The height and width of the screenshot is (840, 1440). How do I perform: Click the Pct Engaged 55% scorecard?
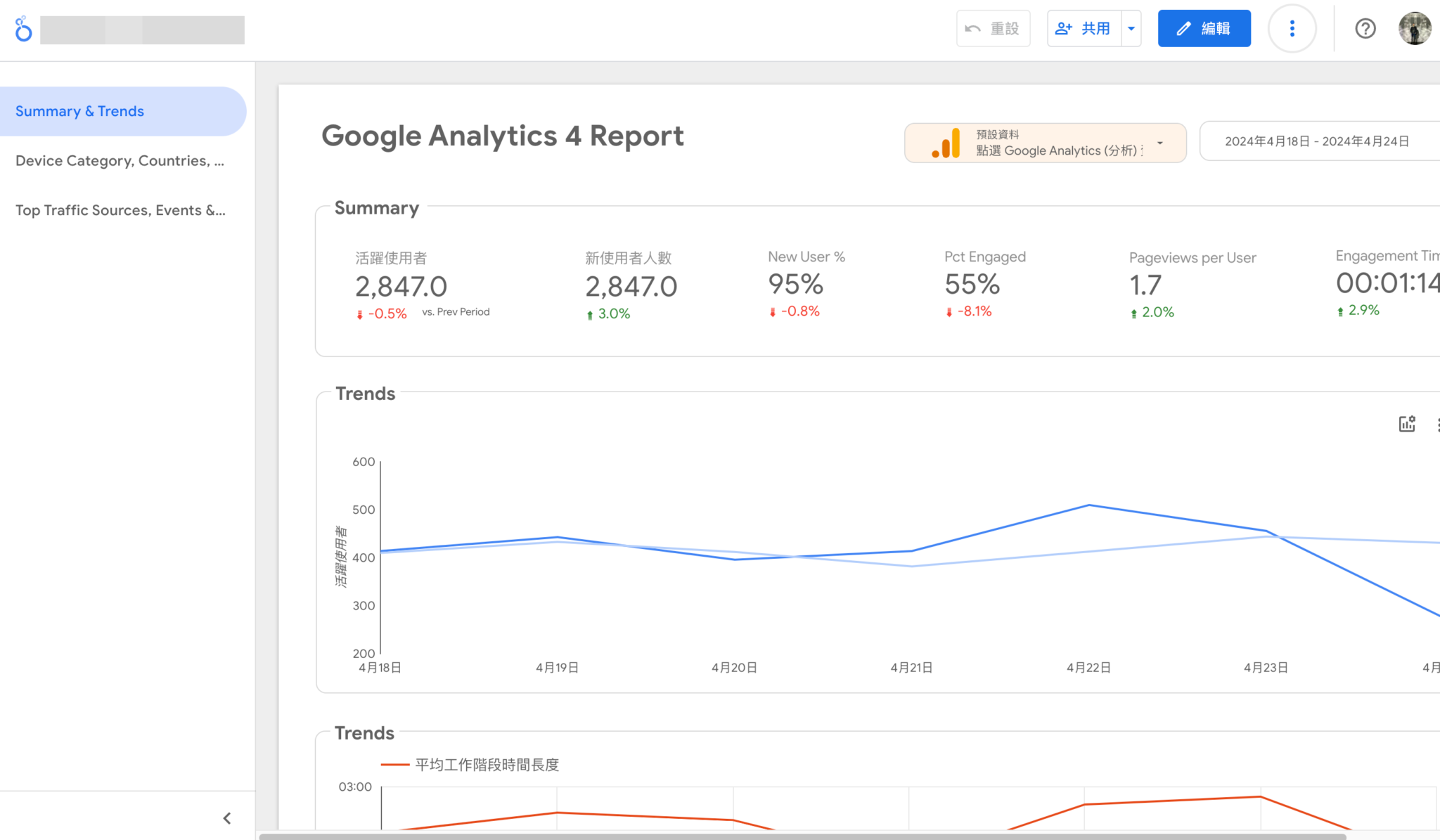click(972, 285)
